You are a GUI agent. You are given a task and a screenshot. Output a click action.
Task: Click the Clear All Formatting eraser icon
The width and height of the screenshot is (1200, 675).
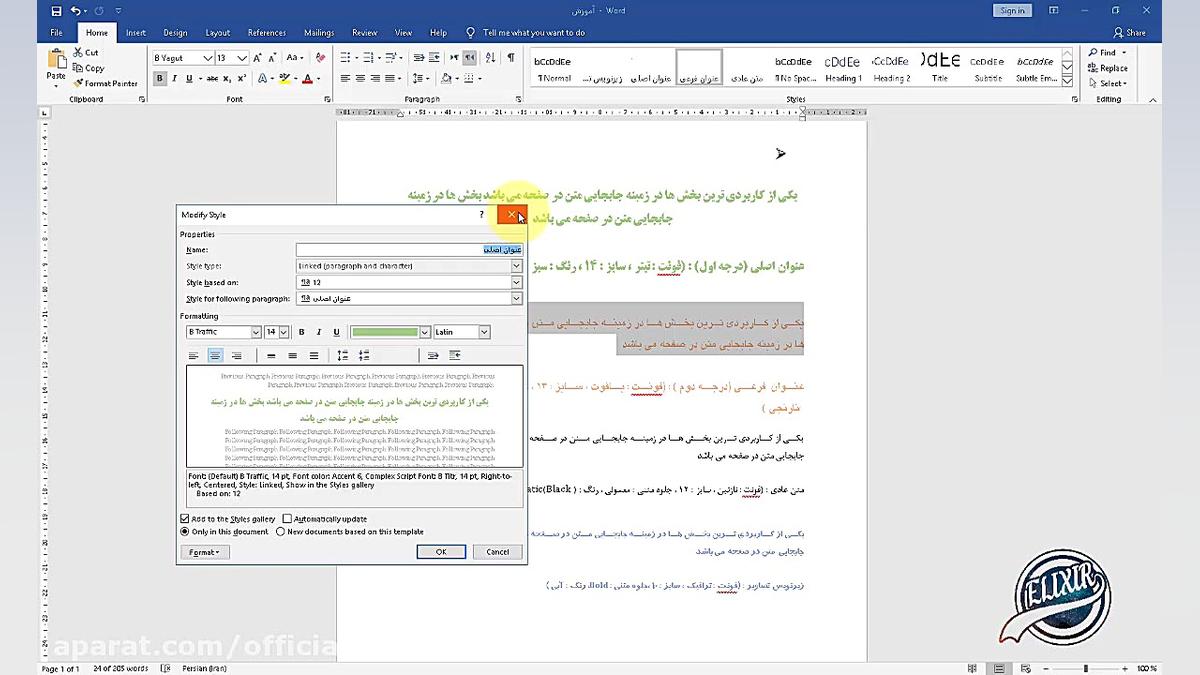pos(322,58)
